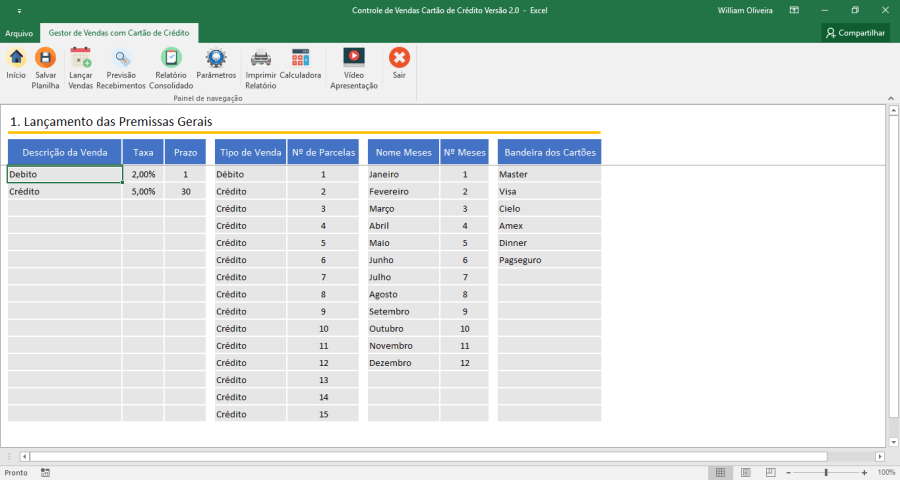Select the 2,00% taxa cell
The width and height of the screenshot is (900, 480).
tap(143, 174)
